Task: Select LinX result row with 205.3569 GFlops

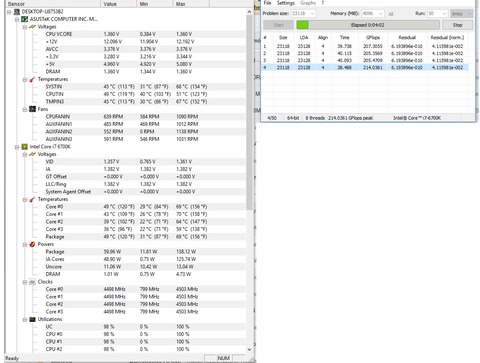Action: tap(365, 53)
